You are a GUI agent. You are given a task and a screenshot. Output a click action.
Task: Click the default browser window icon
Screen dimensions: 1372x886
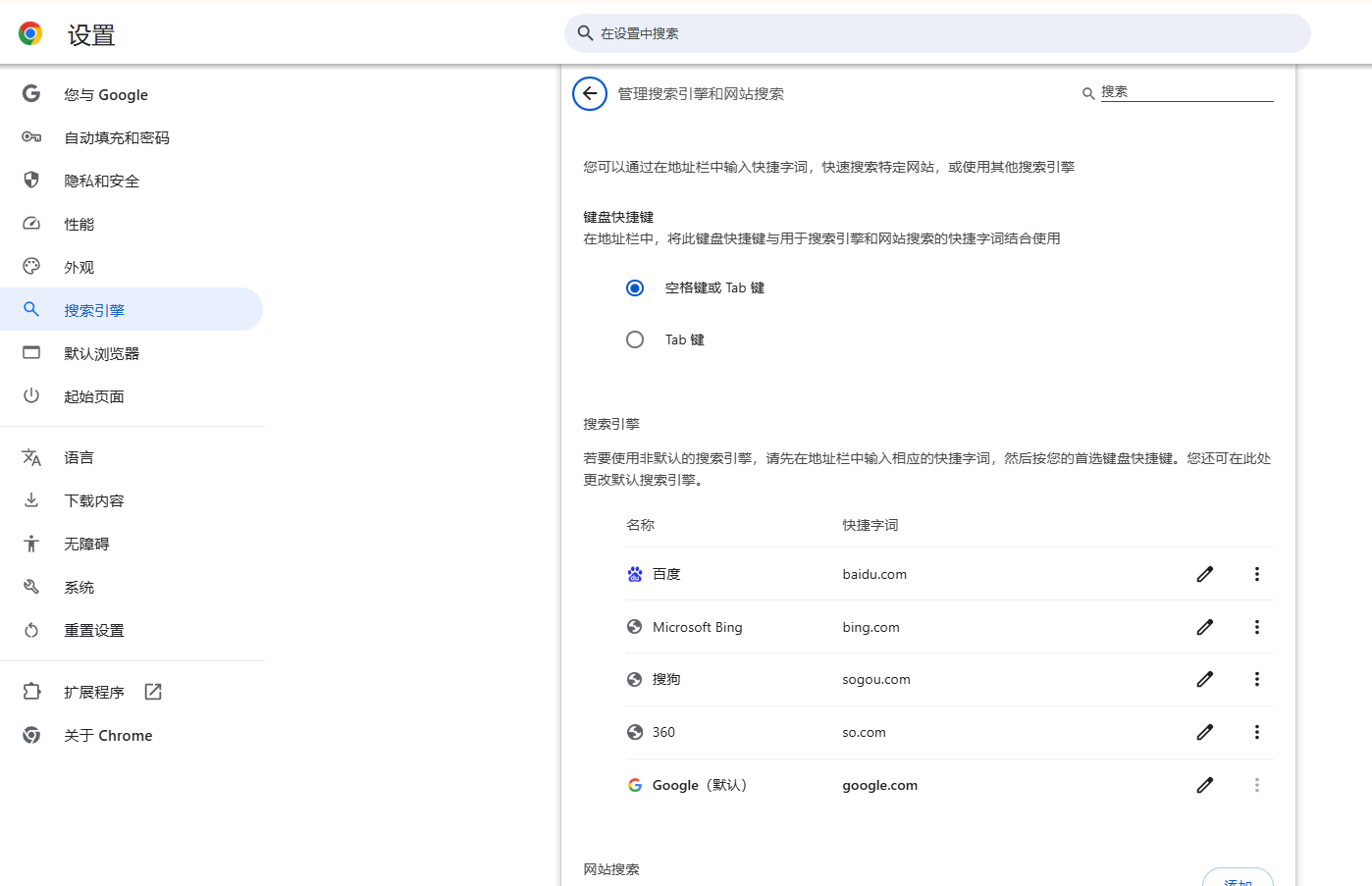coord(31,352)
